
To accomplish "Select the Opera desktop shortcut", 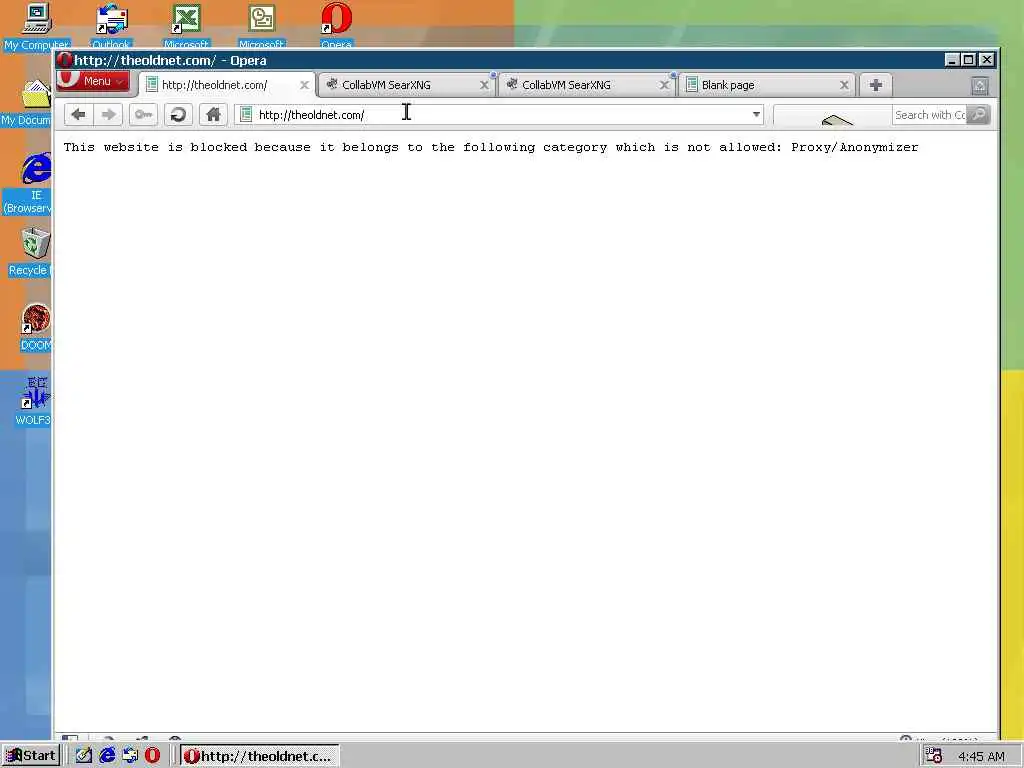I will click(x=336, y=26).
